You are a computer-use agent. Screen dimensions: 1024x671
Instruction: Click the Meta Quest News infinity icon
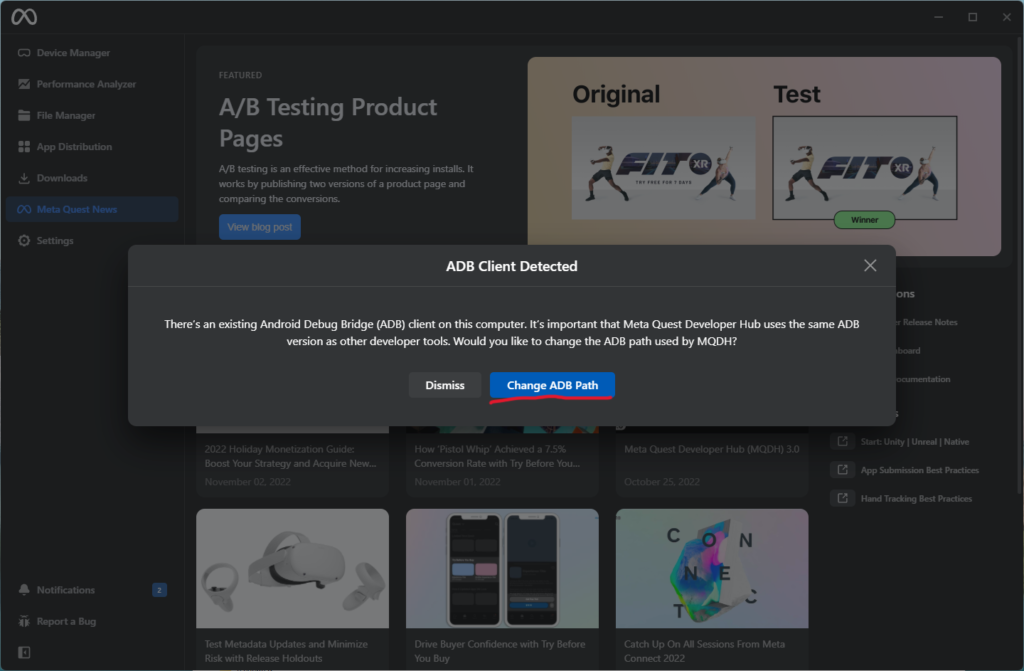[x=24, y=210]
